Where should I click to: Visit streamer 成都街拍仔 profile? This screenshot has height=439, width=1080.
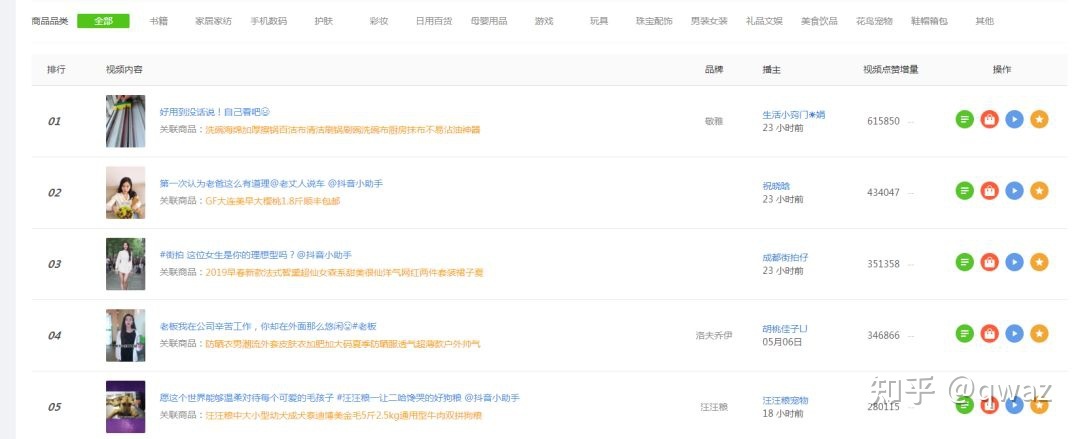785,257
